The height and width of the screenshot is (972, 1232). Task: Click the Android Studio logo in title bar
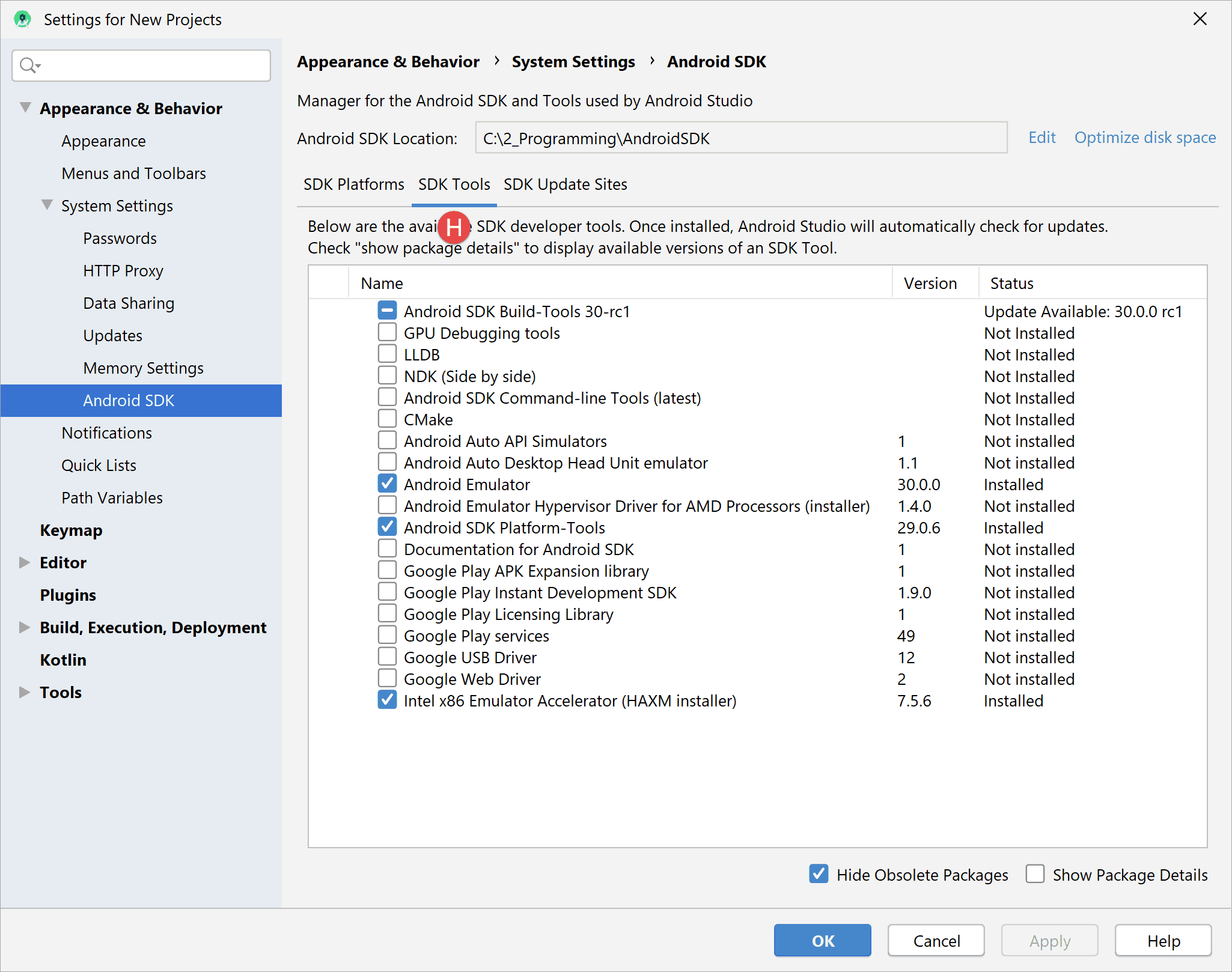[22, 19]
